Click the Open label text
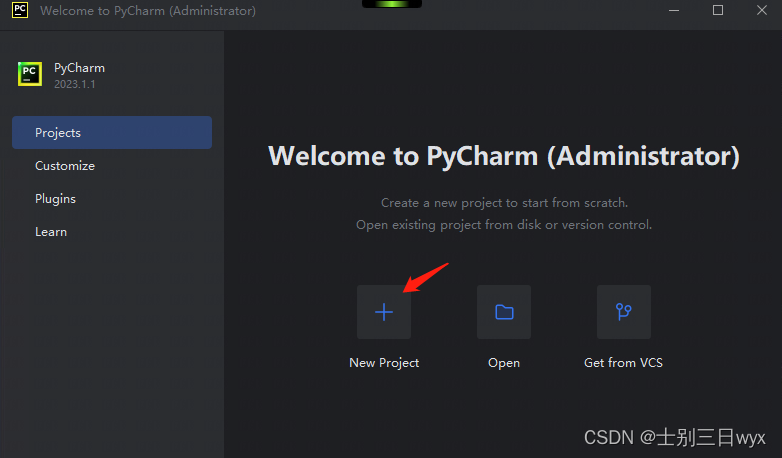The image size is (782, 458). 504,363
